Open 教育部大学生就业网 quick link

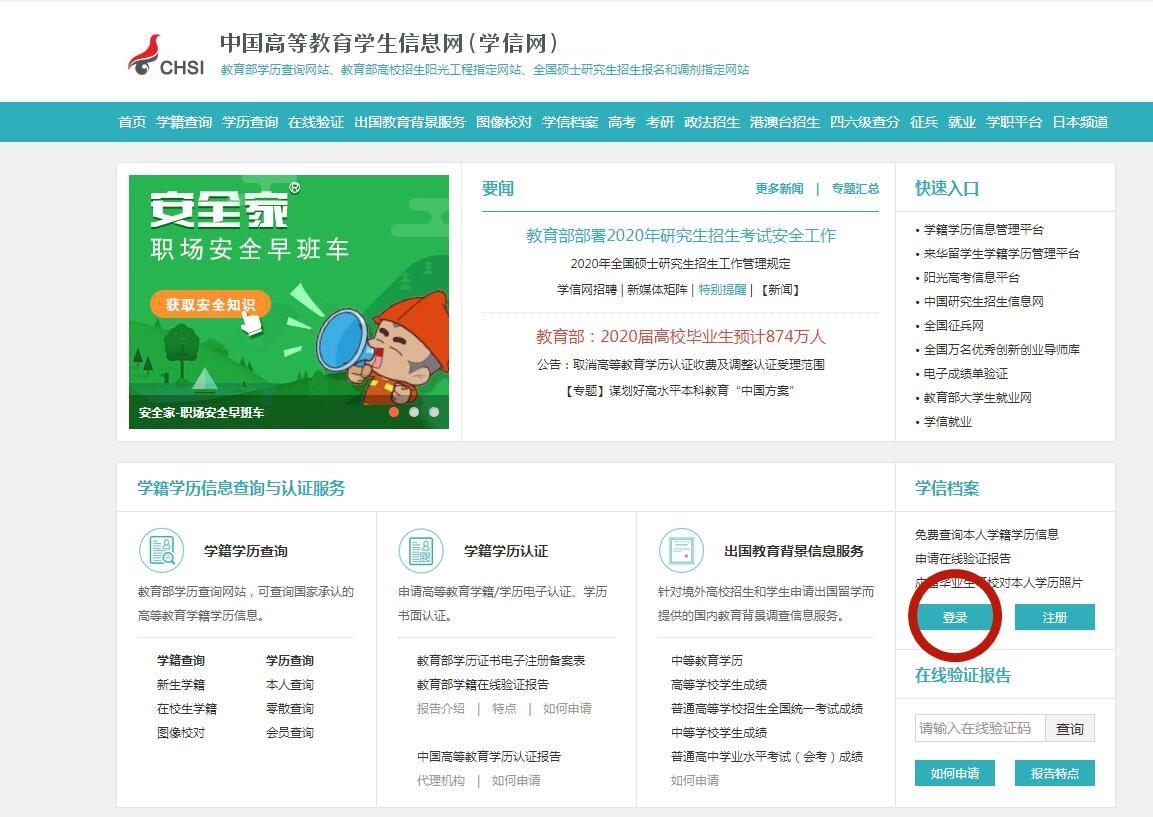tap(977, 398)
